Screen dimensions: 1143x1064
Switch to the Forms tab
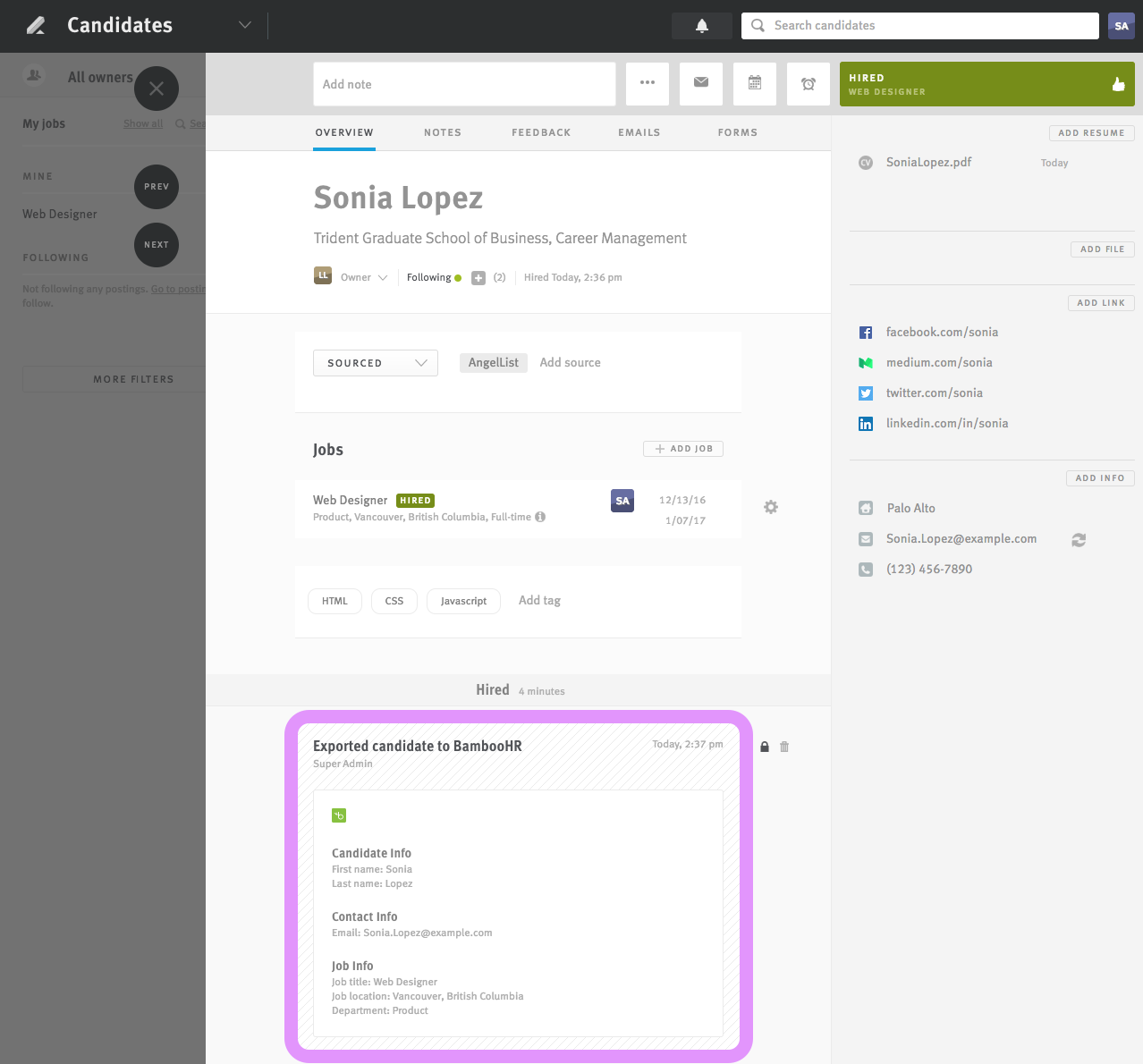click(738, 132)
